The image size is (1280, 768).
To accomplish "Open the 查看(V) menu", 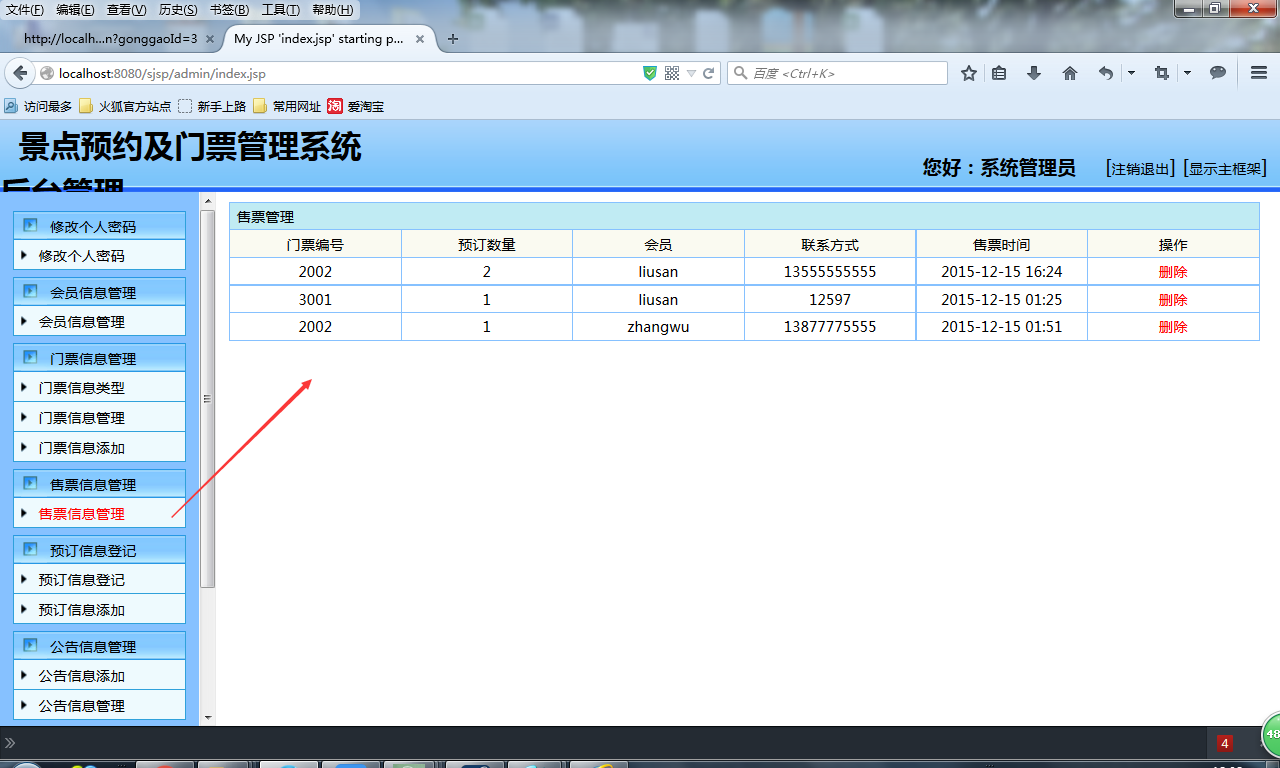I will point(127,9).
